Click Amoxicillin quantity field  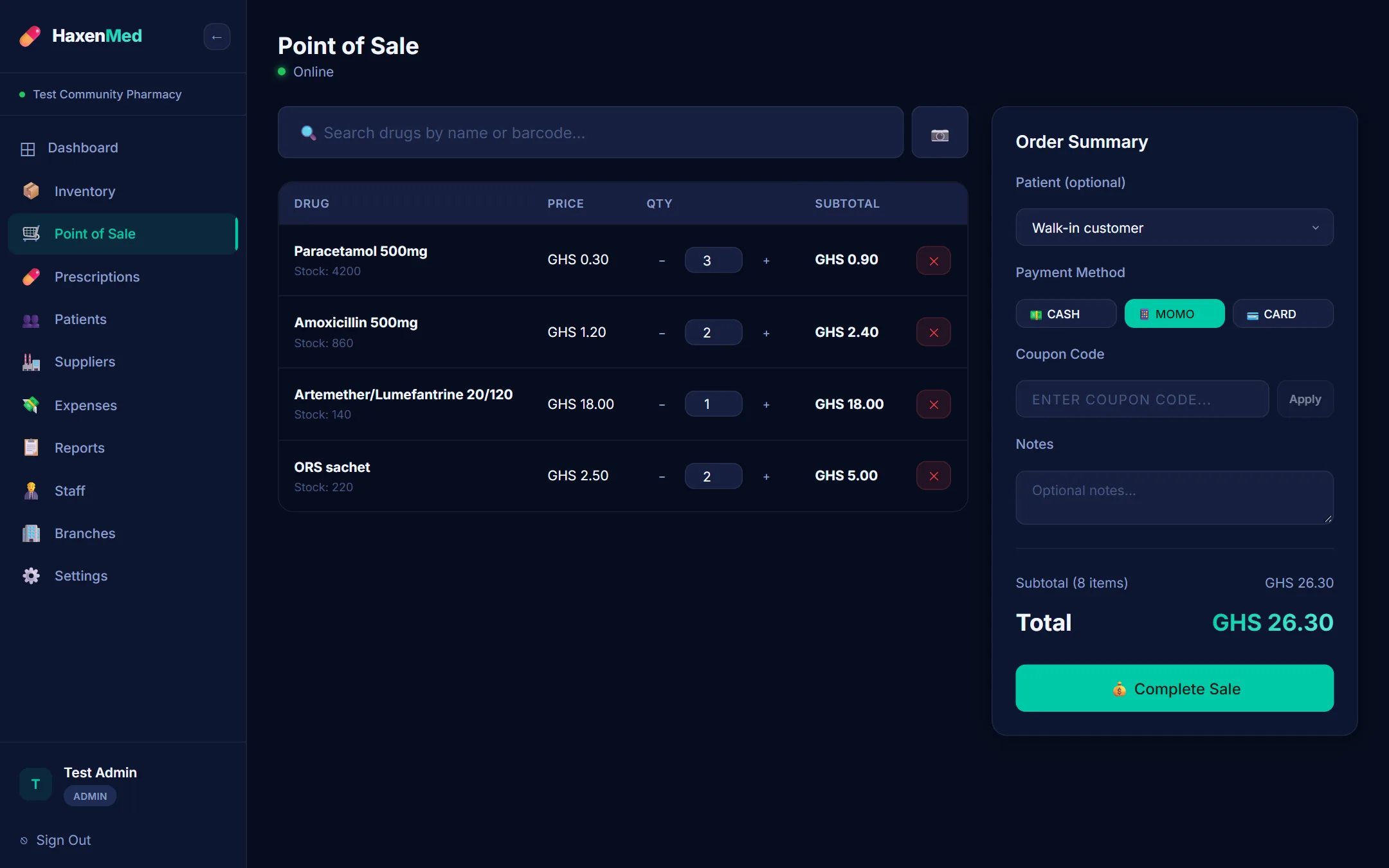tap(713, 332)
